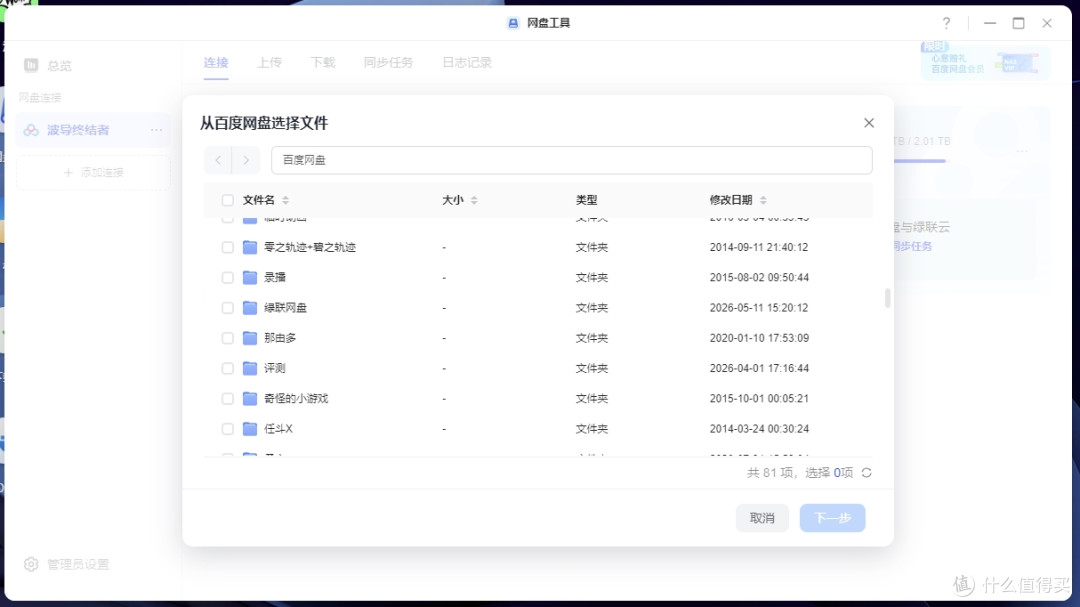Select the folder name 奇怪的小游戏
Screen dimensions: 1080x607
point(296,399)
